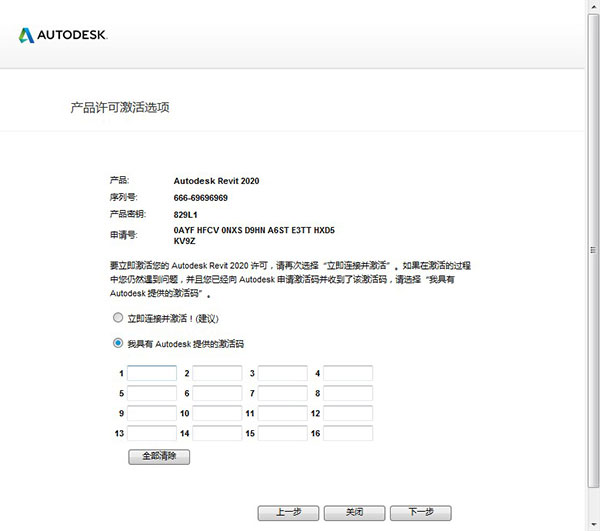The image size is (600, 531).
Task: Focus activation code field 6
Action: [x=217, y=394]
